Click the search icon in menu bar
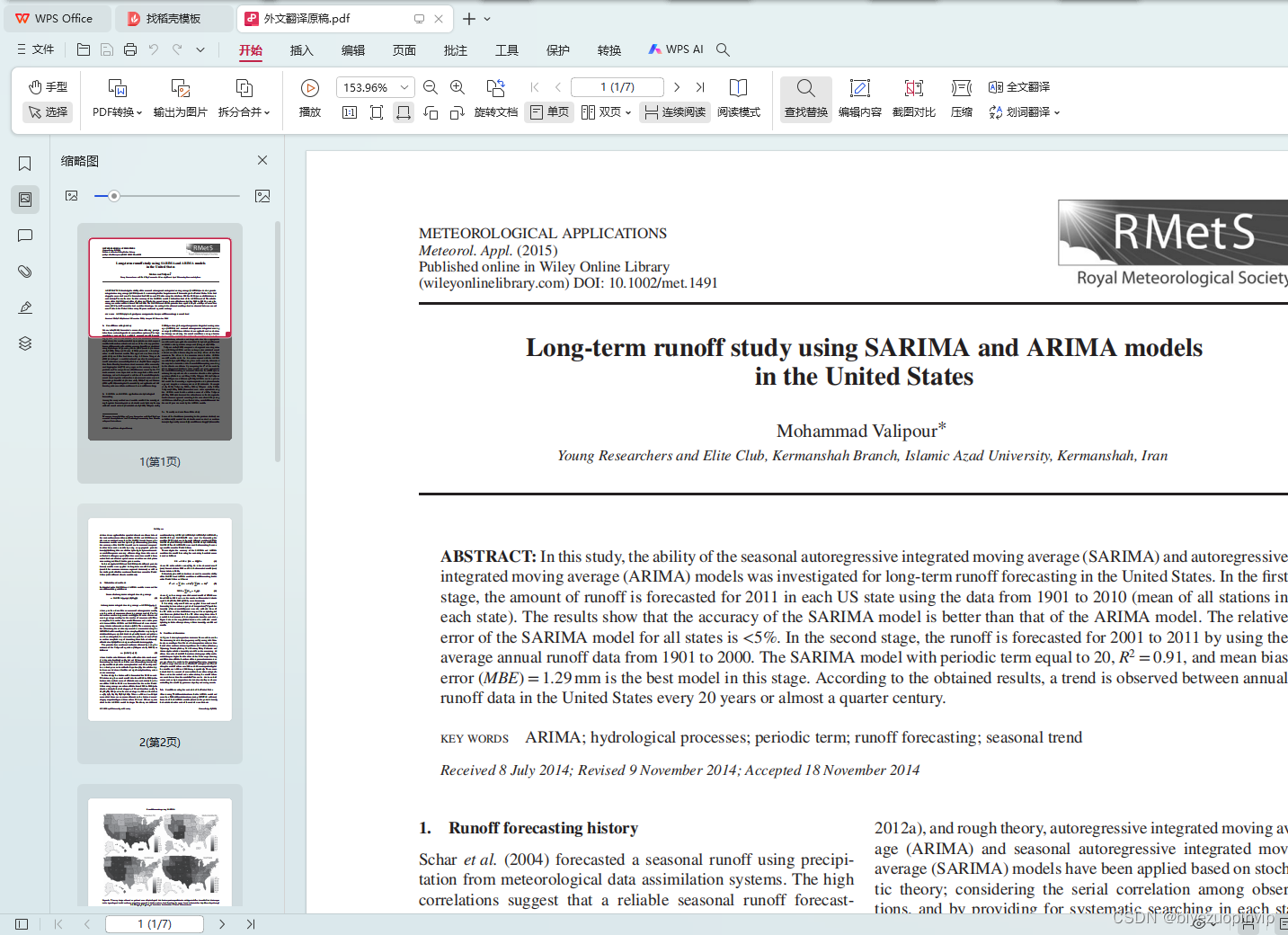 pyautogui.click(x=723, y=49)
